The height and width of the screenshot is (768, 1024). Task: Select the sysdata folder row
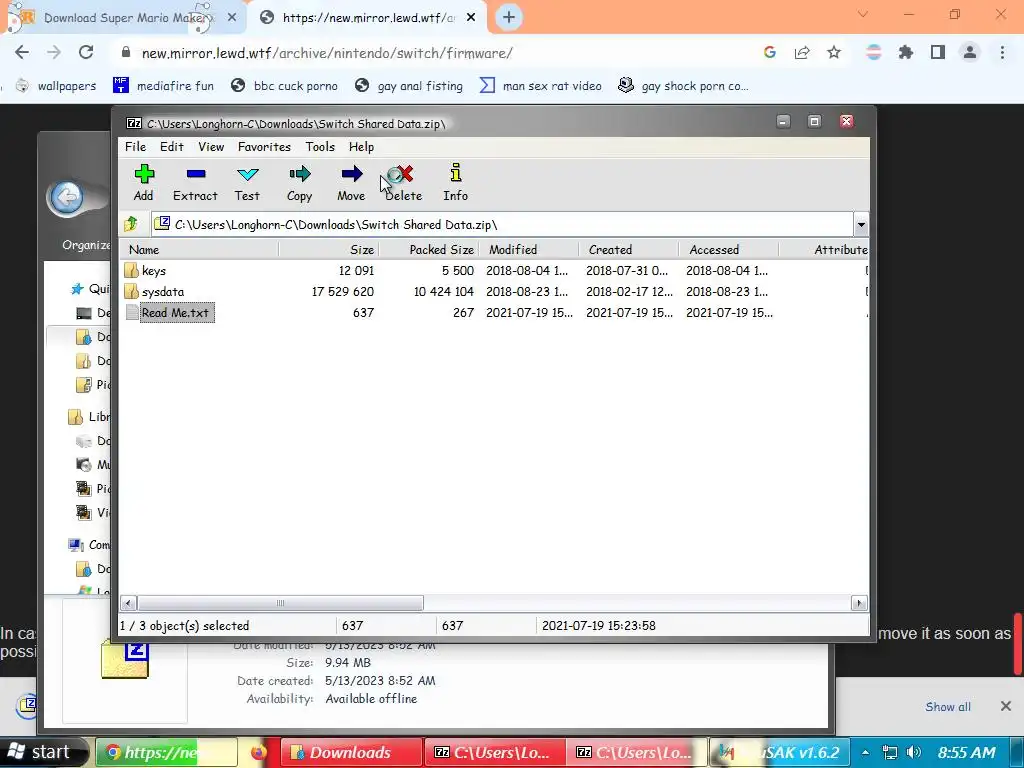click(x=494, y=291)
